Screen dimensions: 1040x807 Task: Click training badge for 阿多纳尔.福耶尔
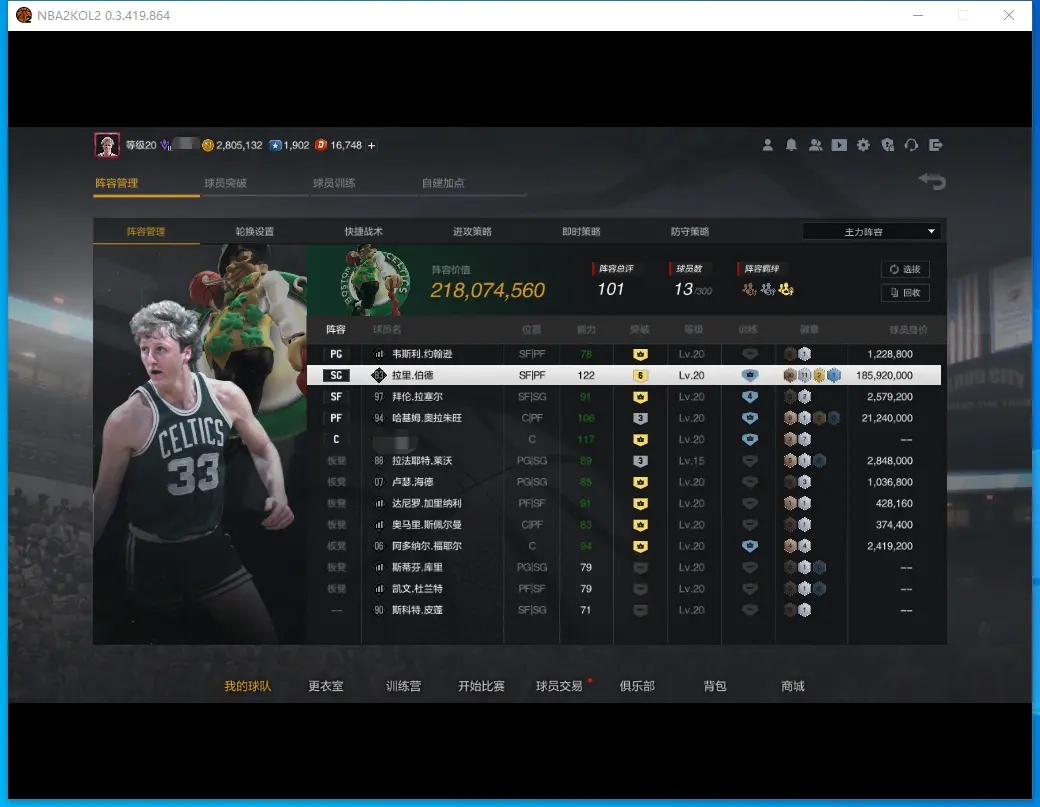coord(749,546)
